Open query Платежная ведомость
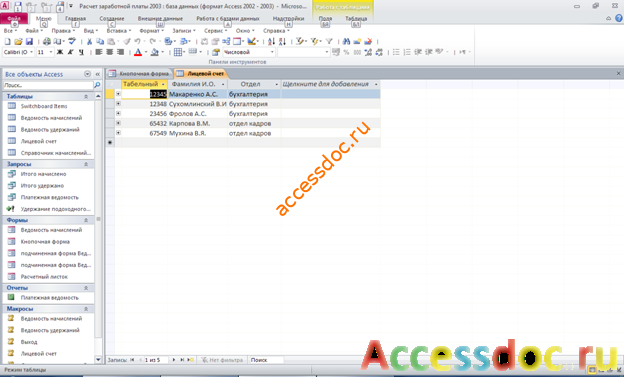This screenshot has height=377, width=624. (x=49, y=197)
